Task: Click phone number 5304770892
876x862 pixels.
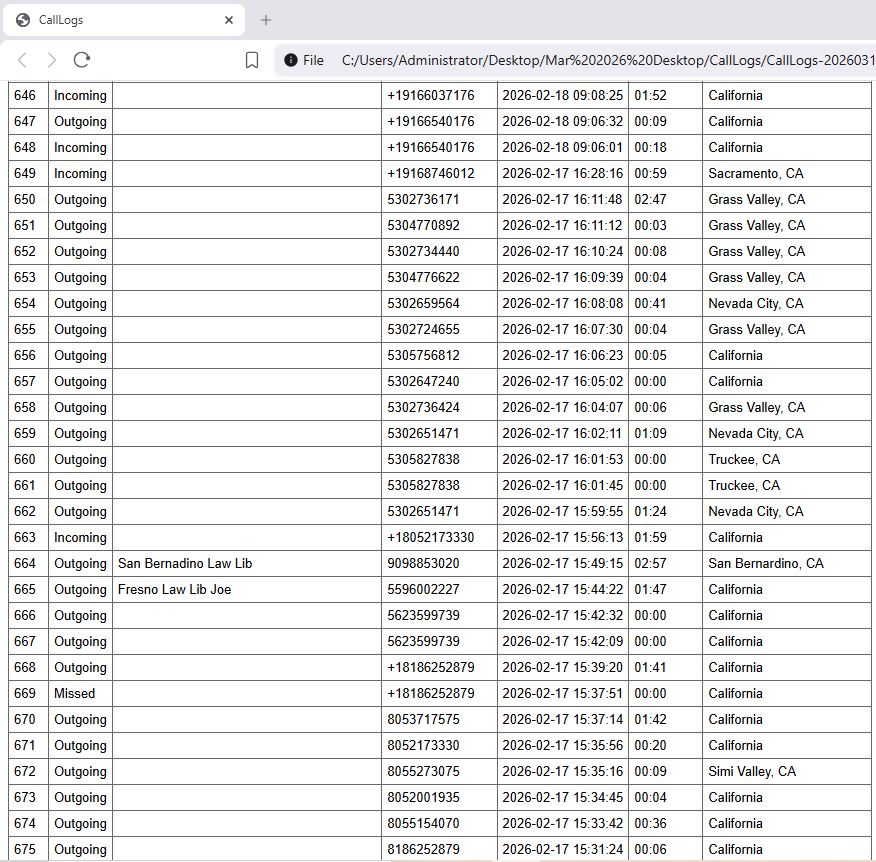Action: click(423, 225)
